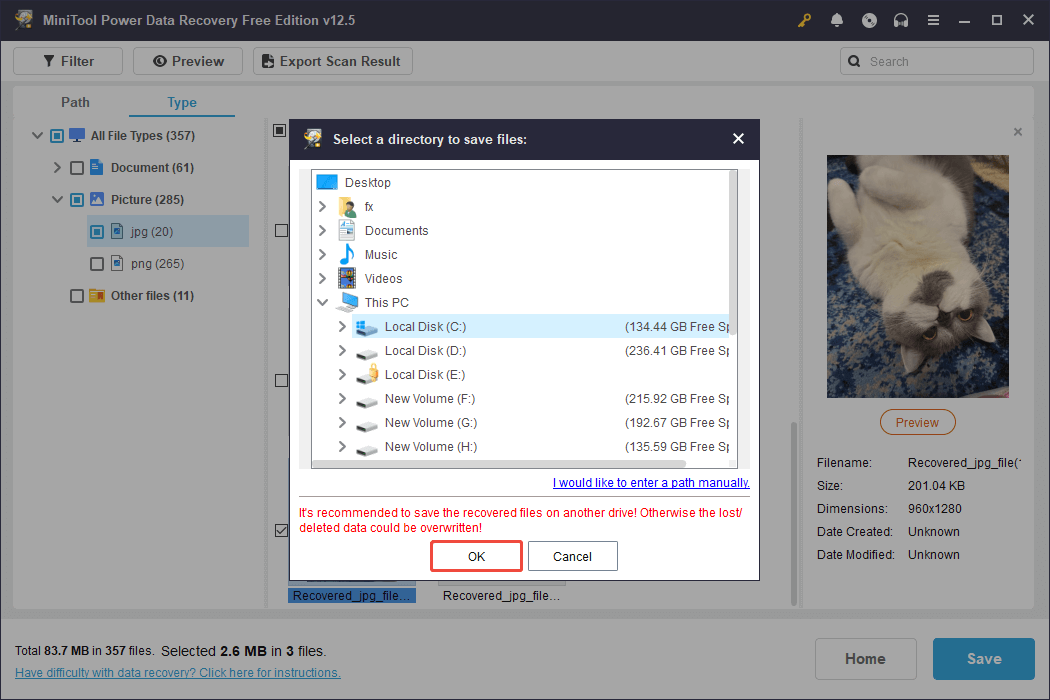Viewport: 1050px width, 700px height.
Task: Click the Document file type icon
Action: (x=97, y=167)
